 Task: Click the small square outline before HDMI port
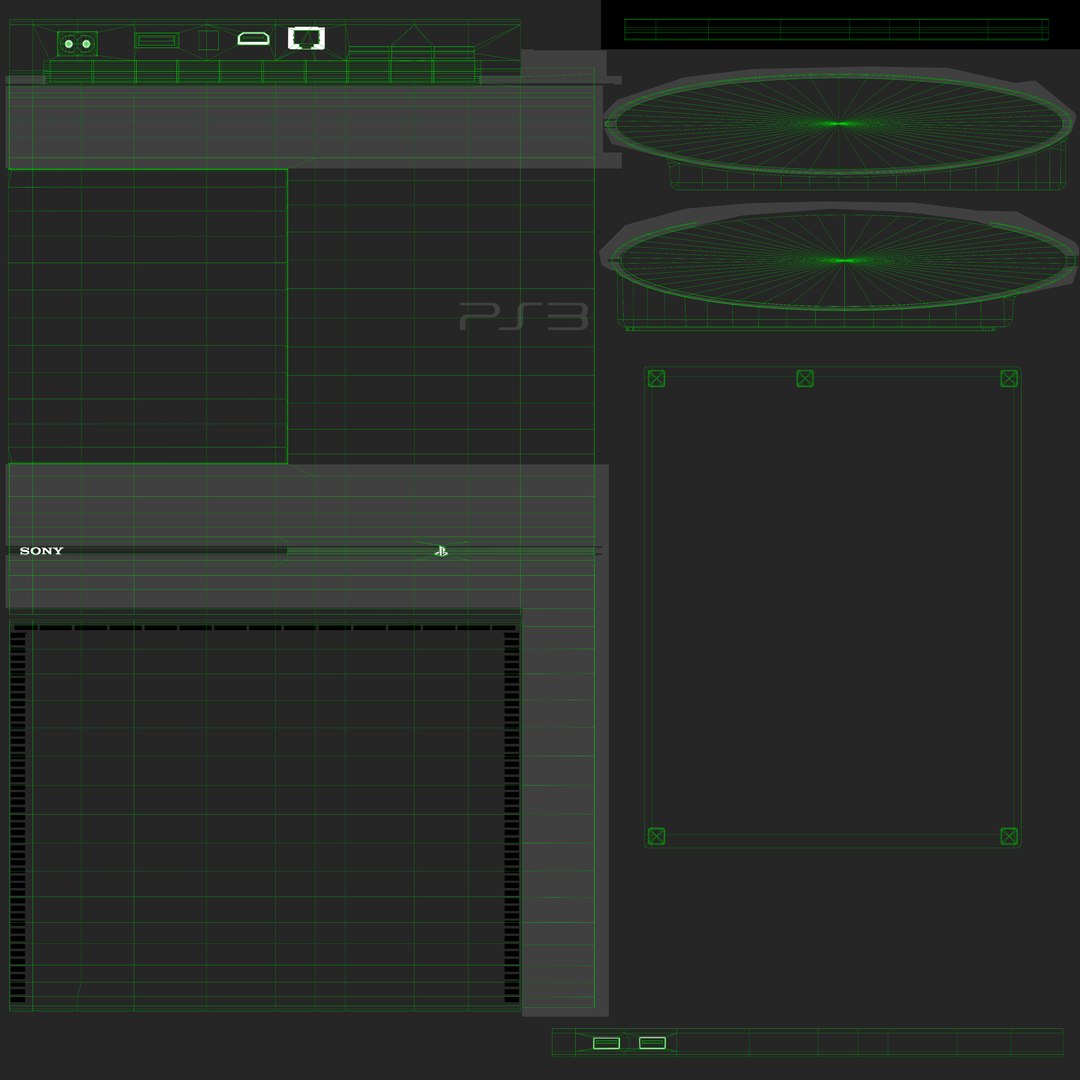208,40
